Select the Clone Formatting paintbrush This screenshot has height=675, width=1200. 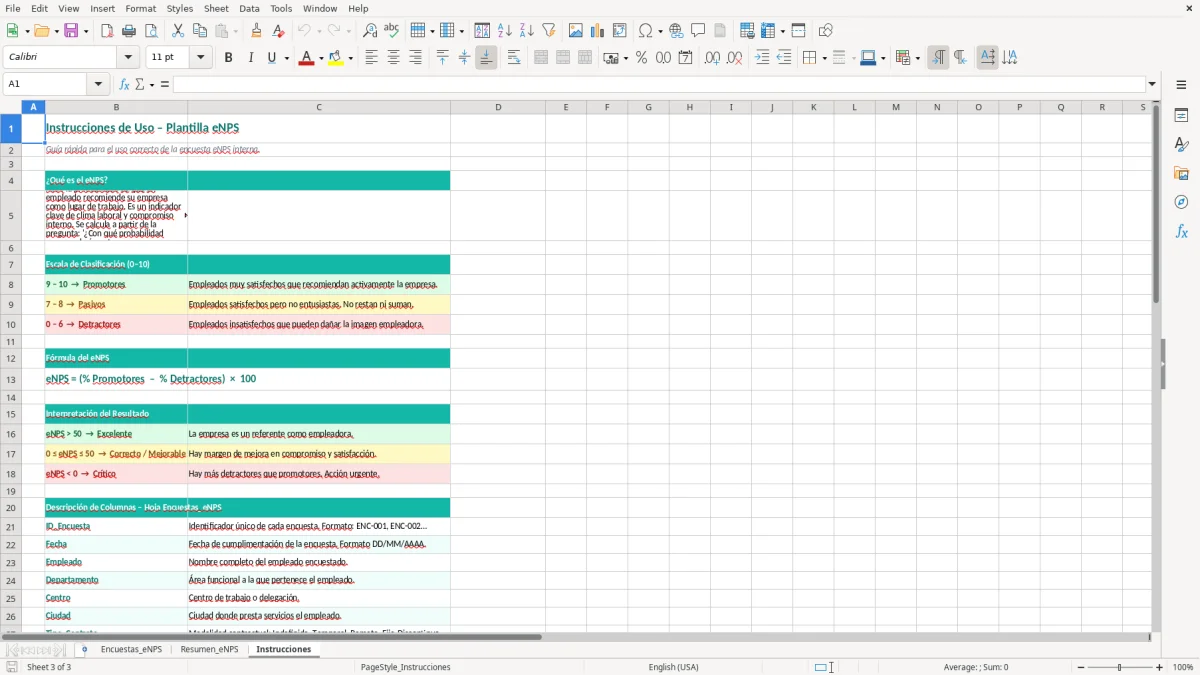tap(256, 31)
